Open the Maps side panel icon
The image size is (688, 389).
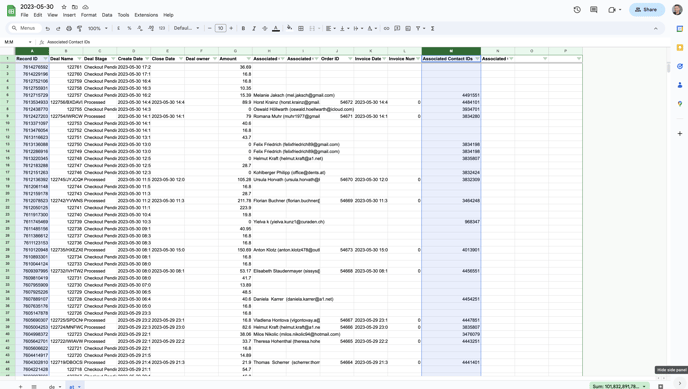pos(680,104)
